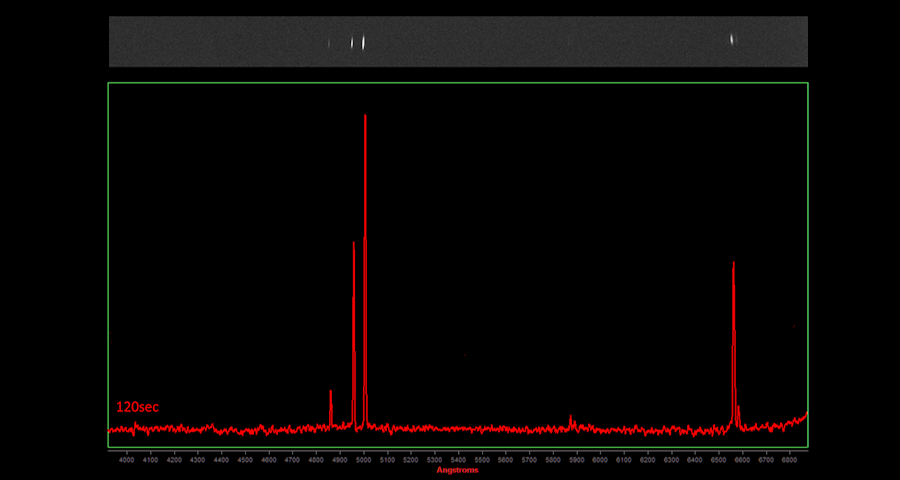Click the 4000 tick label on axis
This screenshot has height=480, width=900.
click(126, 460)
